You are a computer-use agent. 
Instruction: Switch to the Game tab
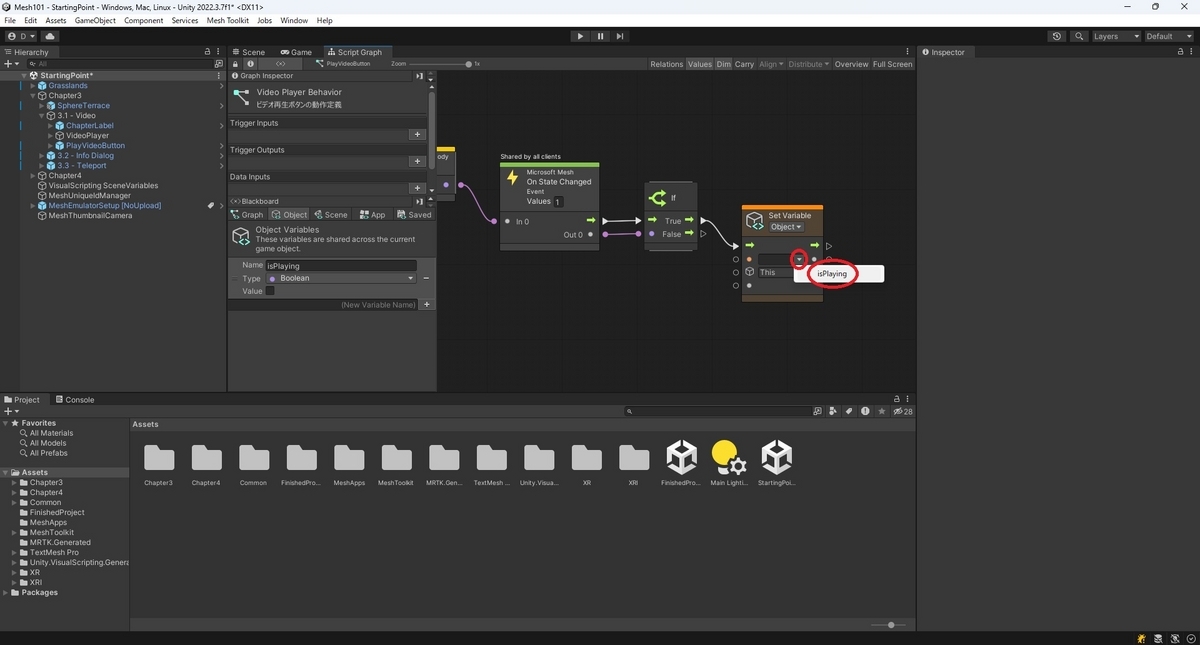[x=296, y=52]
